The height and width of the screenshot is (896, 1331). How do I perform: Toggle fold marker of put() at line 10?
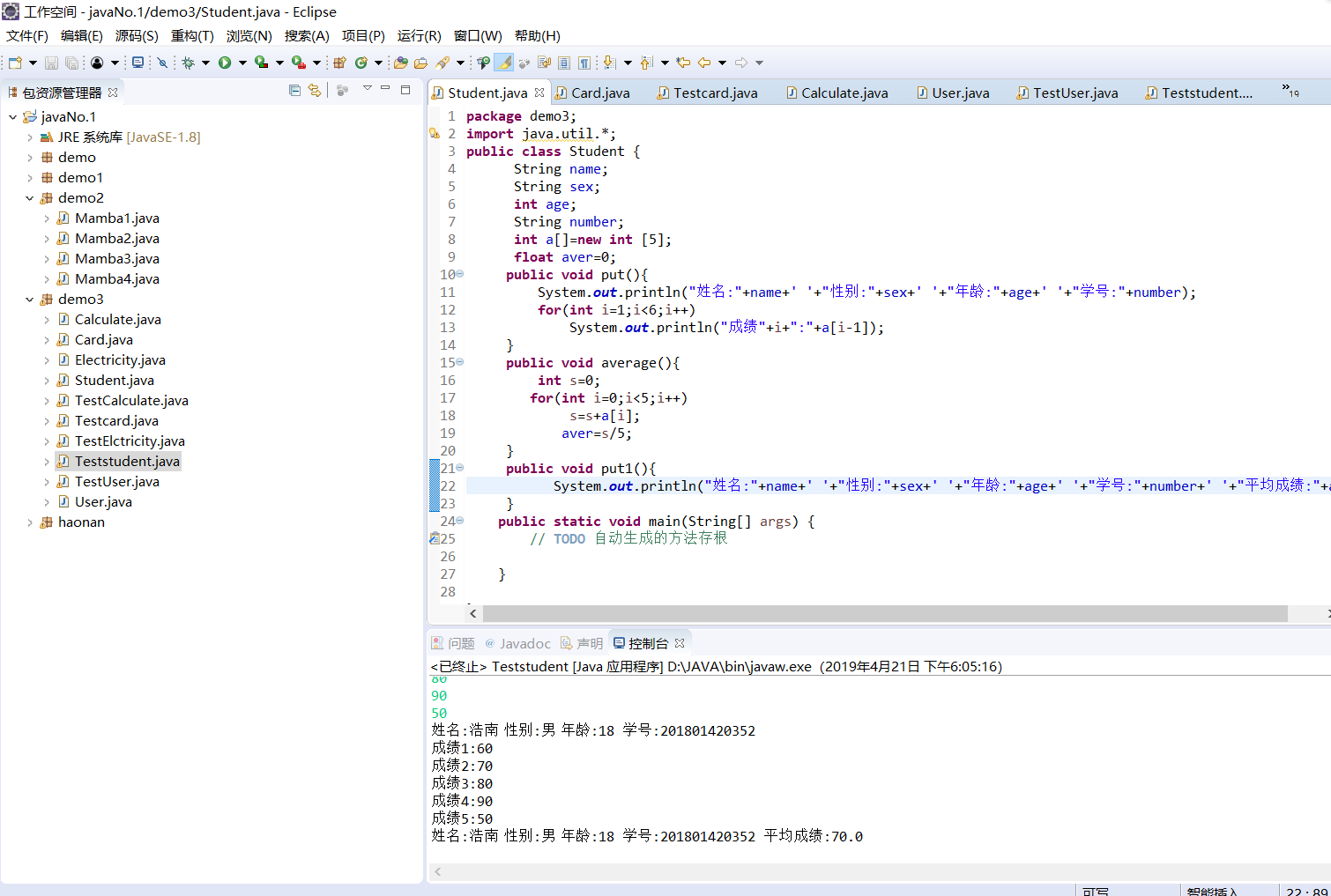459,274
